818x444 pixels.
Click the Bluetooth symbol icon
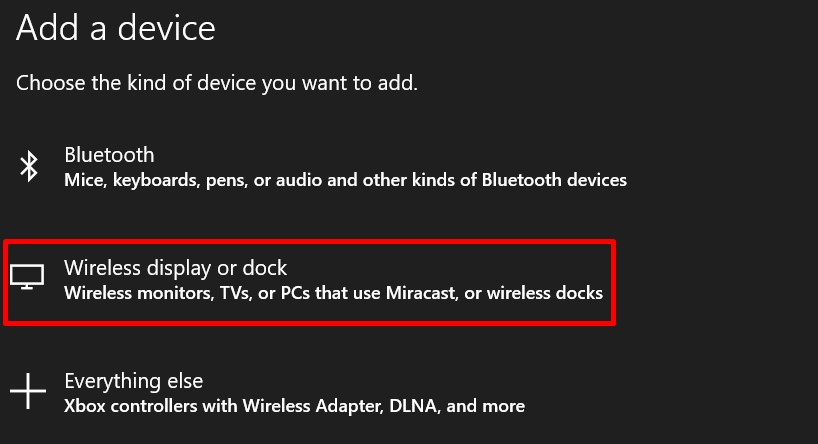pyautogui.click(x=29, y=167)
